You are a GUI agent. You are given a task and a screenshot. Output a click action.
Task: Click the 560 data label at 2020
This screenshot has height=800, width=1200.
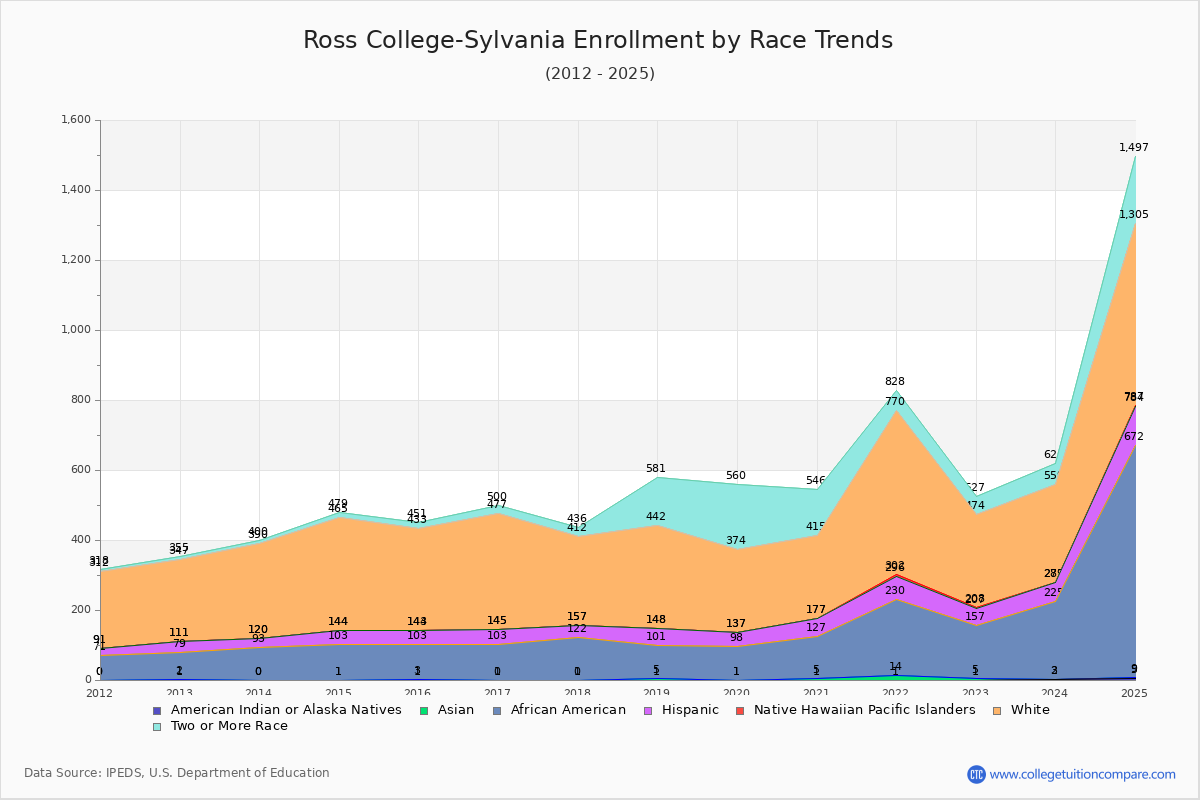point(735,476)
